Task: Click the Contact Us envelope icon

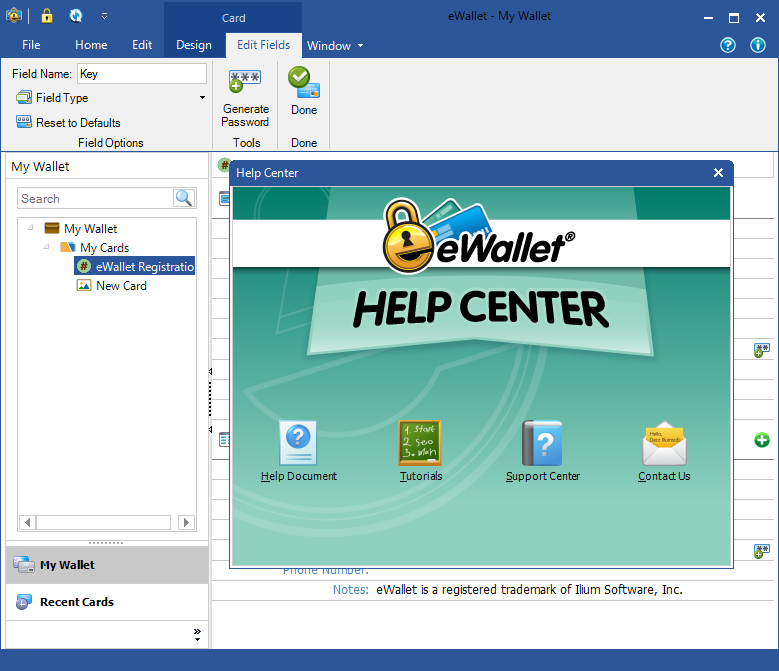Action: (664, 443)
